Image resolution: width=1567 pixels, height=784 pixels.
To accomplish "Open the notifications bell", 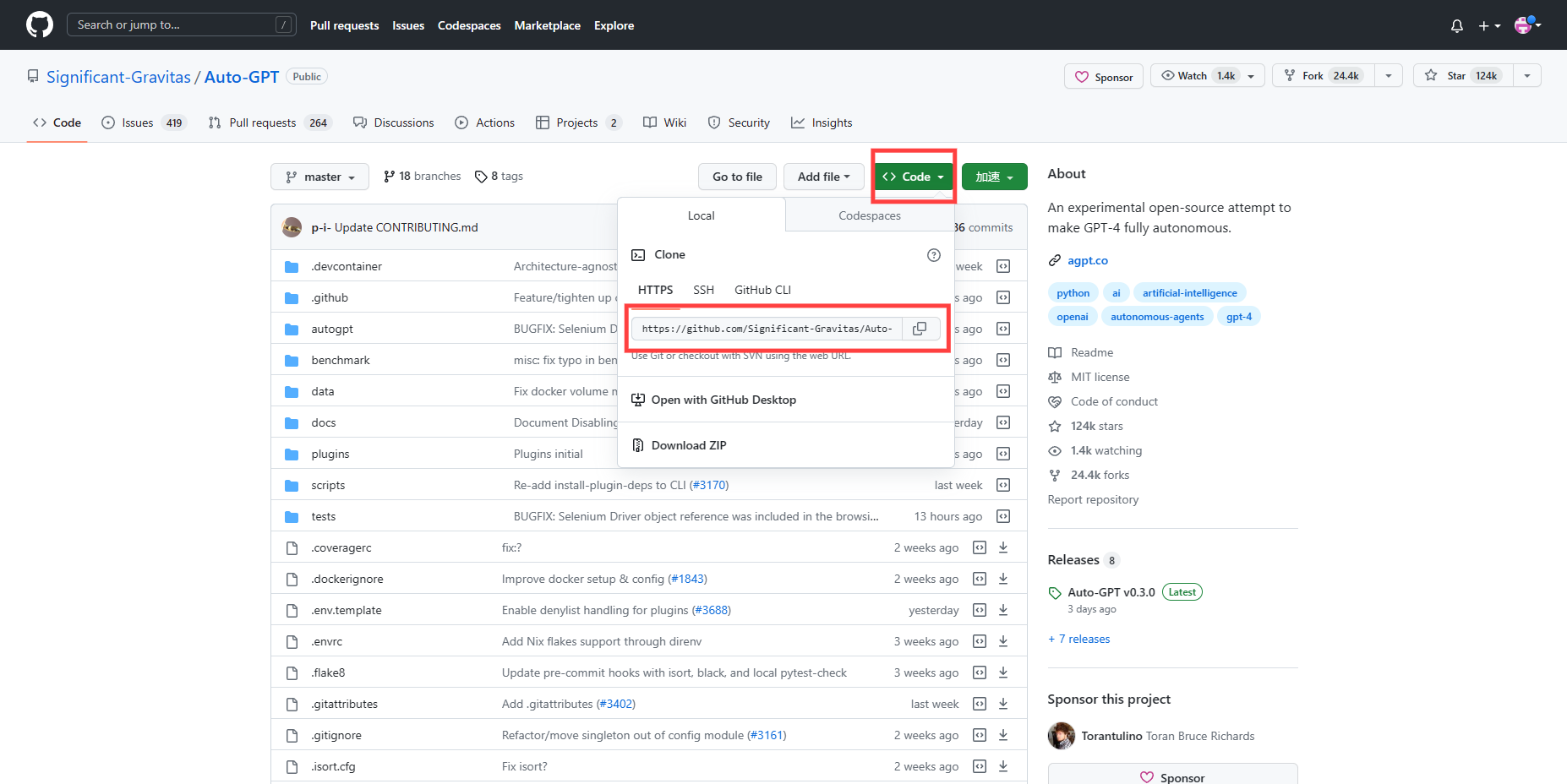I will (x=1457, y=26).
